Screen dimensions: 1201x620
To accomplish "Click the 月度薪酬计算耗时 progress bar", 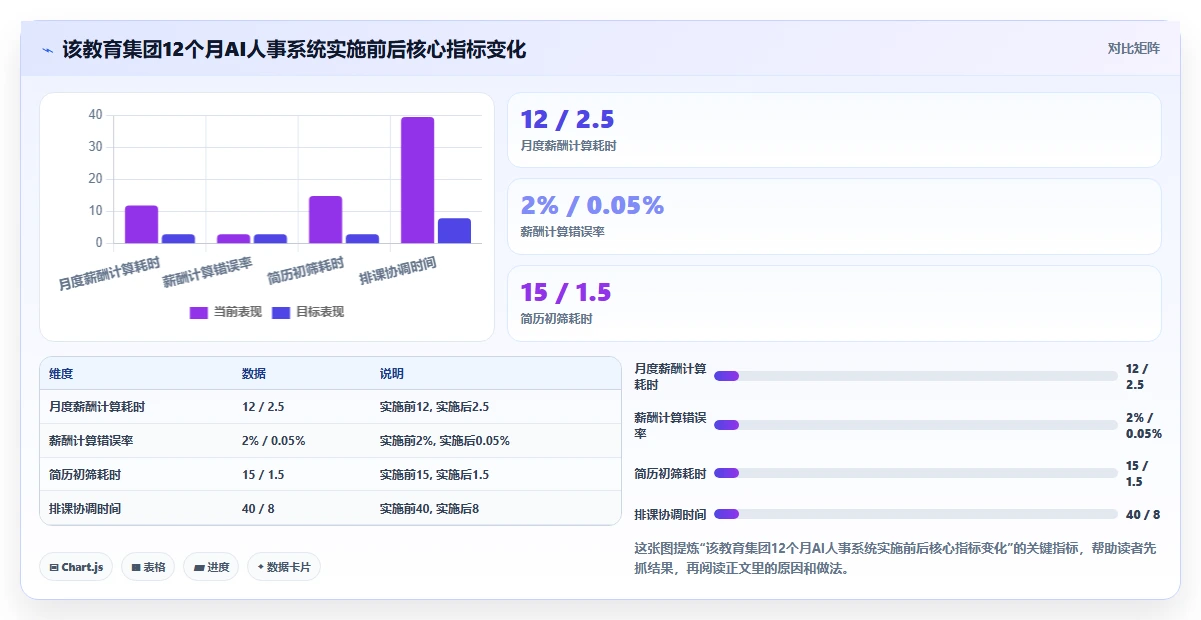I will [916, 376].
